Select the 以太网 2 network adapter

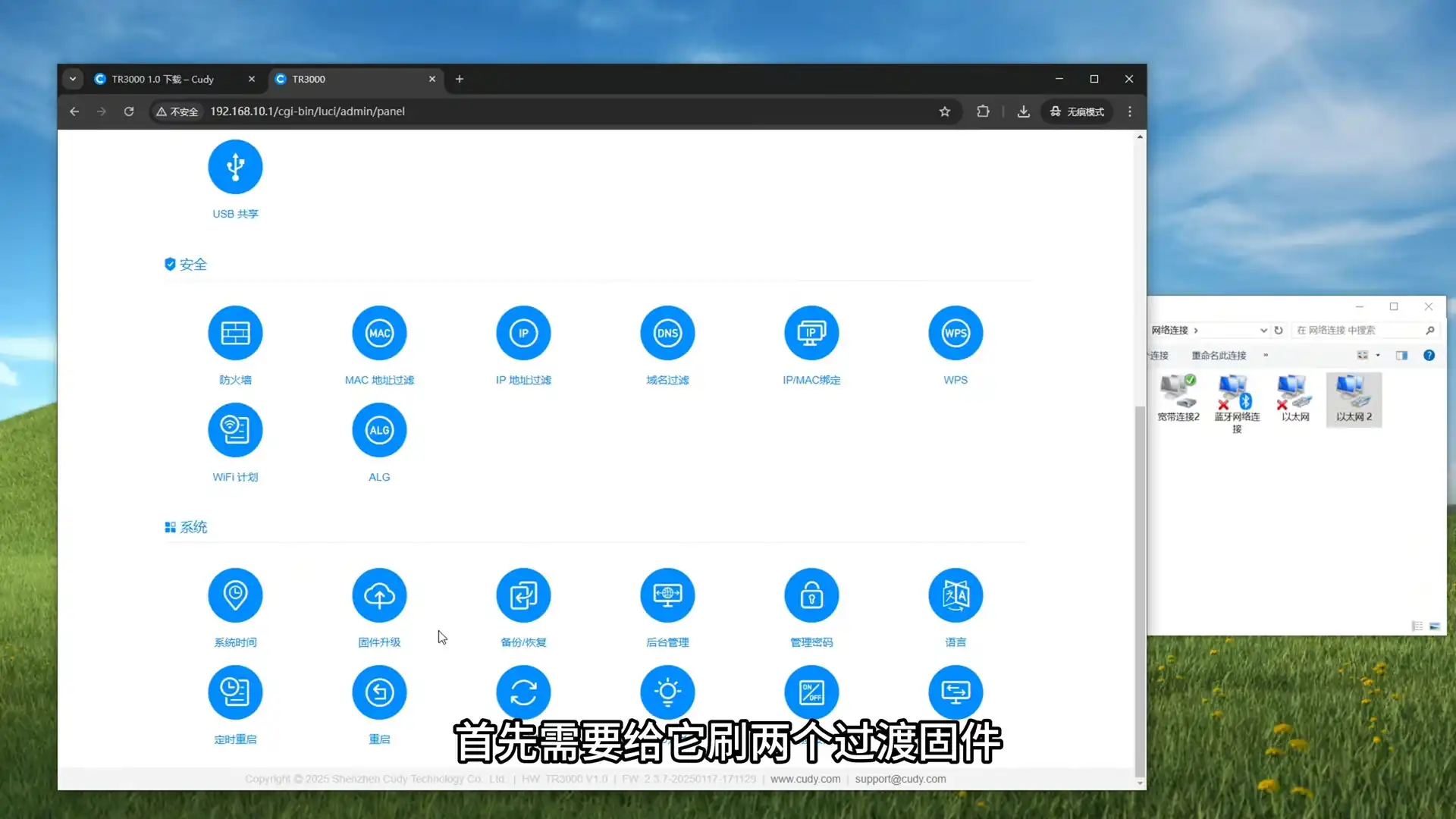(1354, 400)
